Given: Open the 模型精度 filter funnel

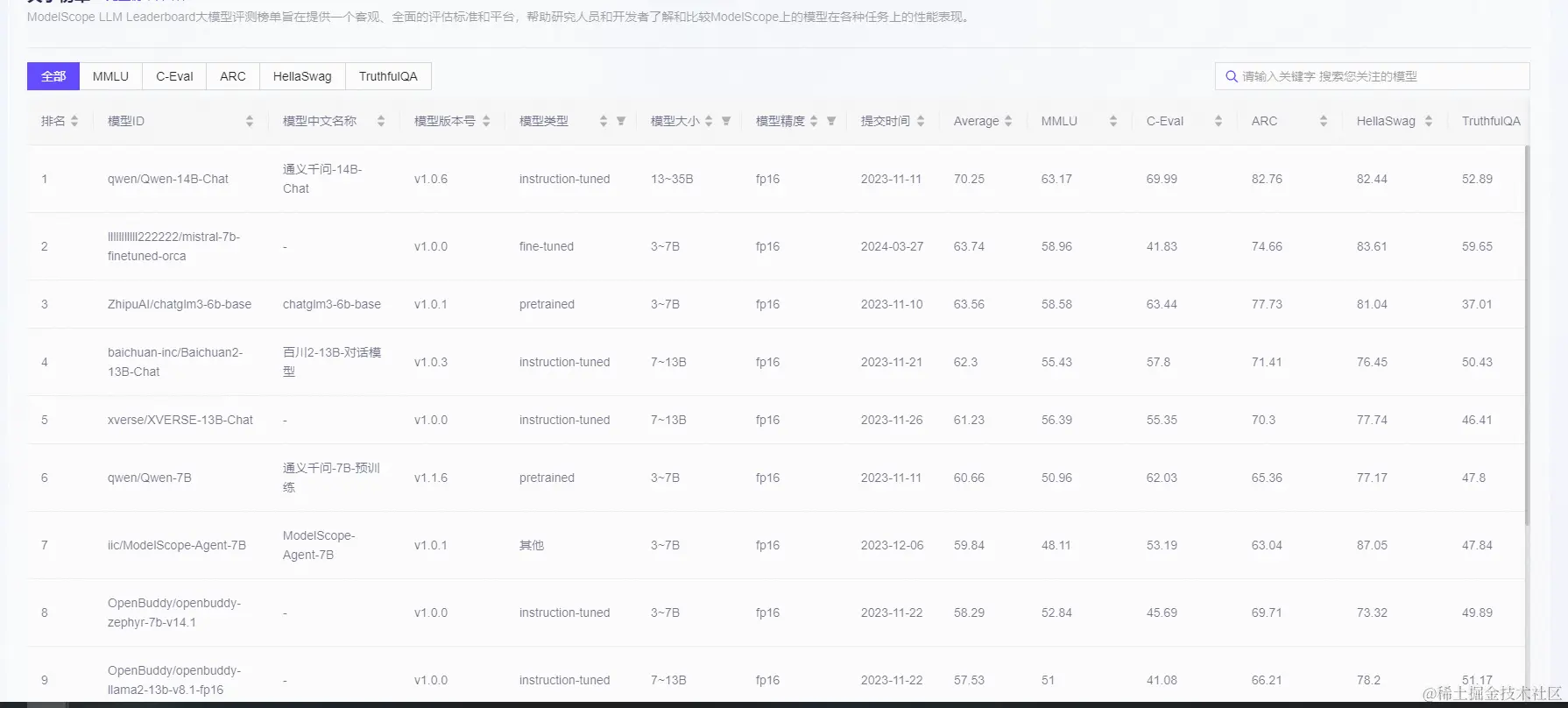Looking at the screenshot, I should [831, 121].
